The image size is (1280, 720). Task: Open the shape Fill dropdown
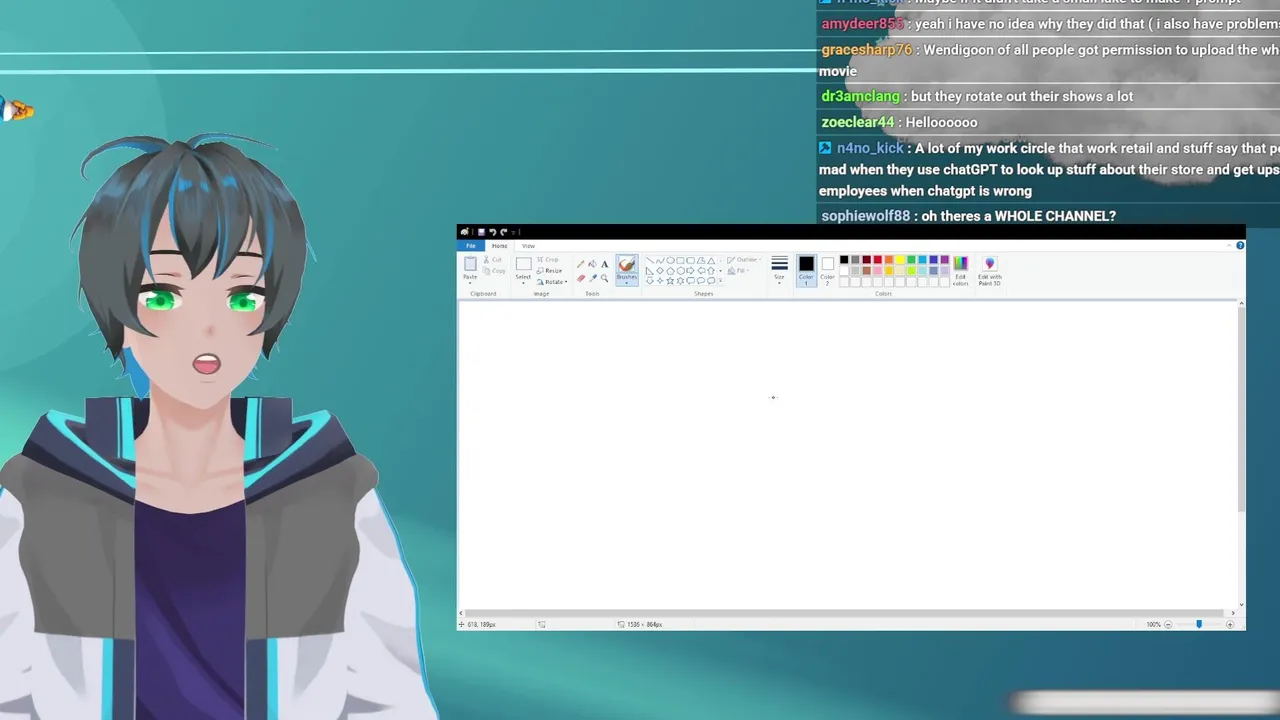[x=737, y=271]
